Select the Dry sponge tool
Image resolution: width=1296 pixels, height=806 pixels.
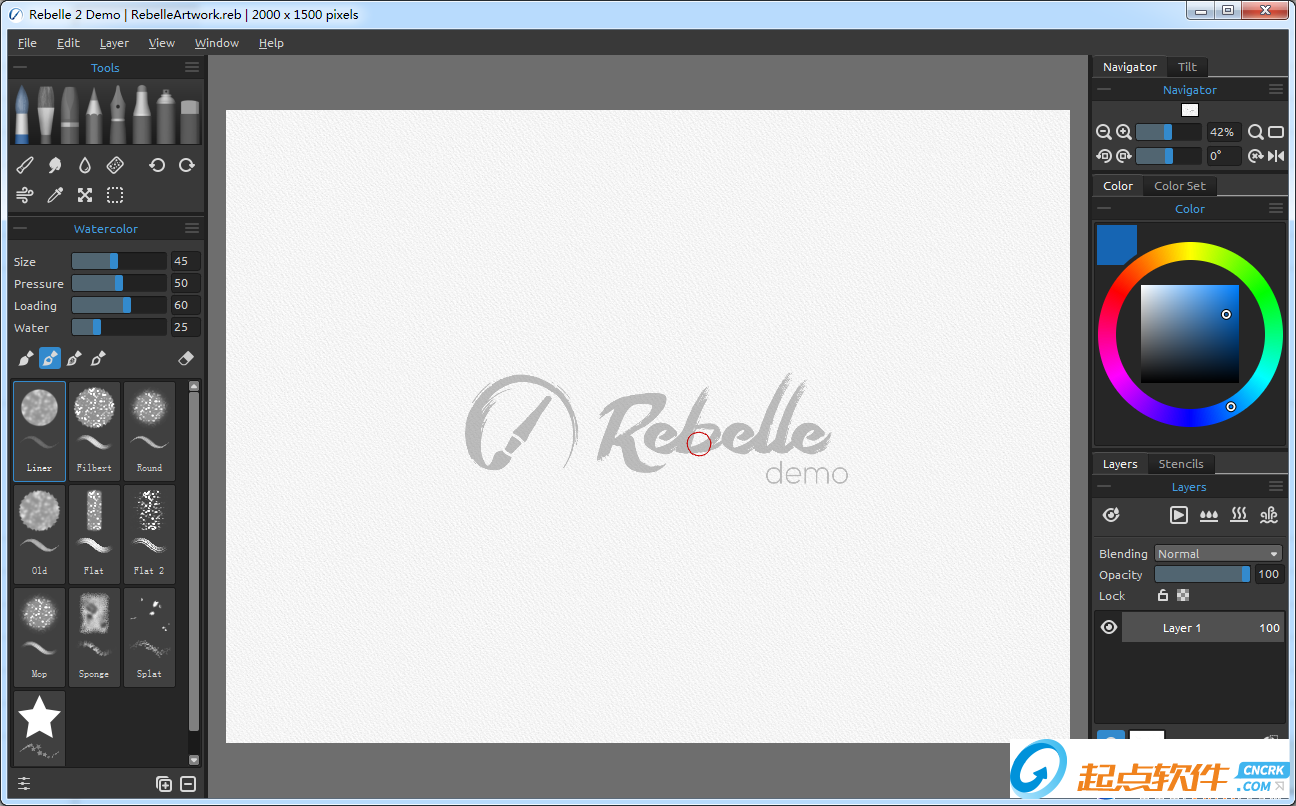(115, 165)
